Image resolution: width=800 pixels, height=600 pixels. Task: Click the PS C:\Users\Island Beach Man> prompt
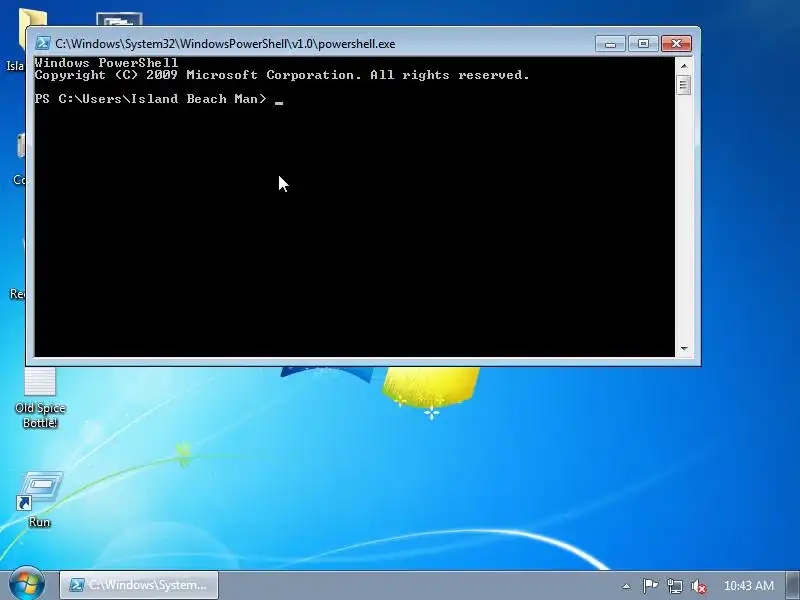click(x=151, y=99)
